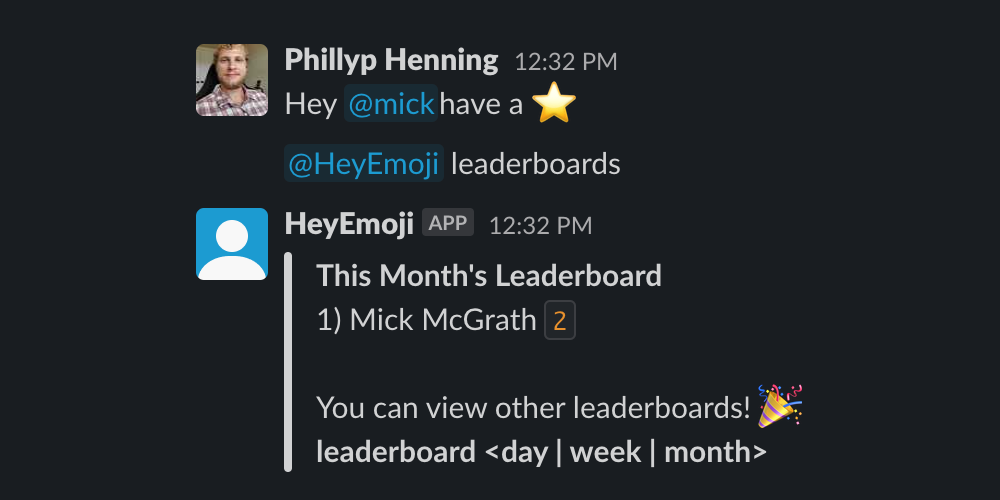The width and height of the screenshot is (1000, 500).
Task: Click the Phillyp Henning sender name
Action: (x=392, y=61)
